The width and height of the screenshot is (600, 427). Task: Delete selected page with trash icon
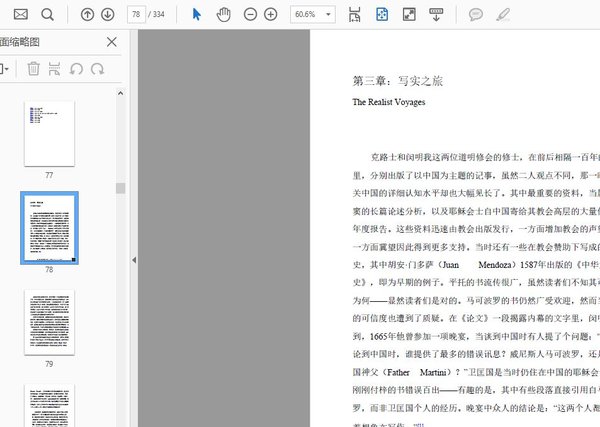(33, 69)
